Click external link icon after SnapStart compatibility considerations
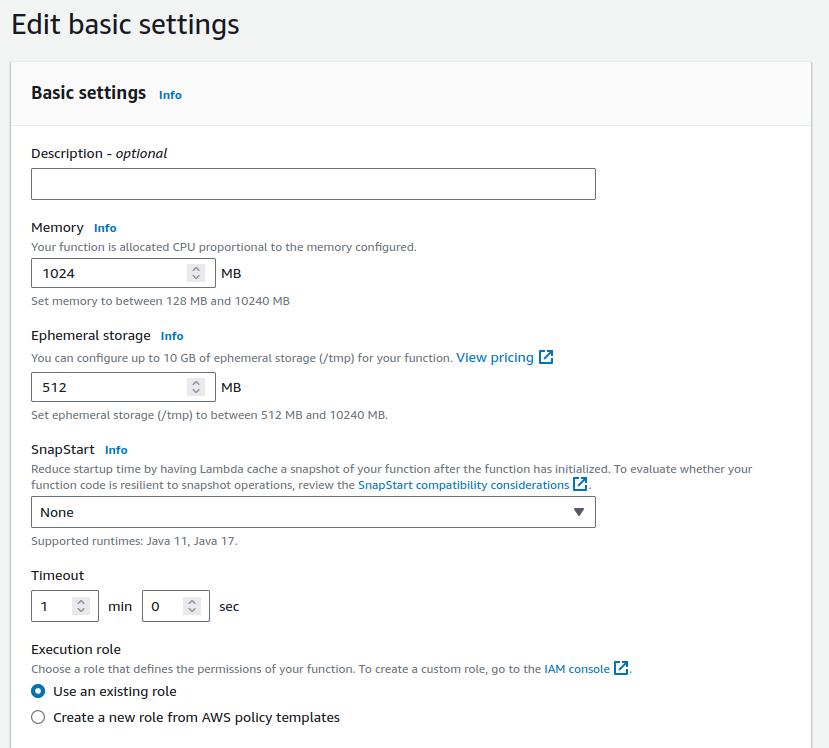829x748 pixels. pos(581,483)
